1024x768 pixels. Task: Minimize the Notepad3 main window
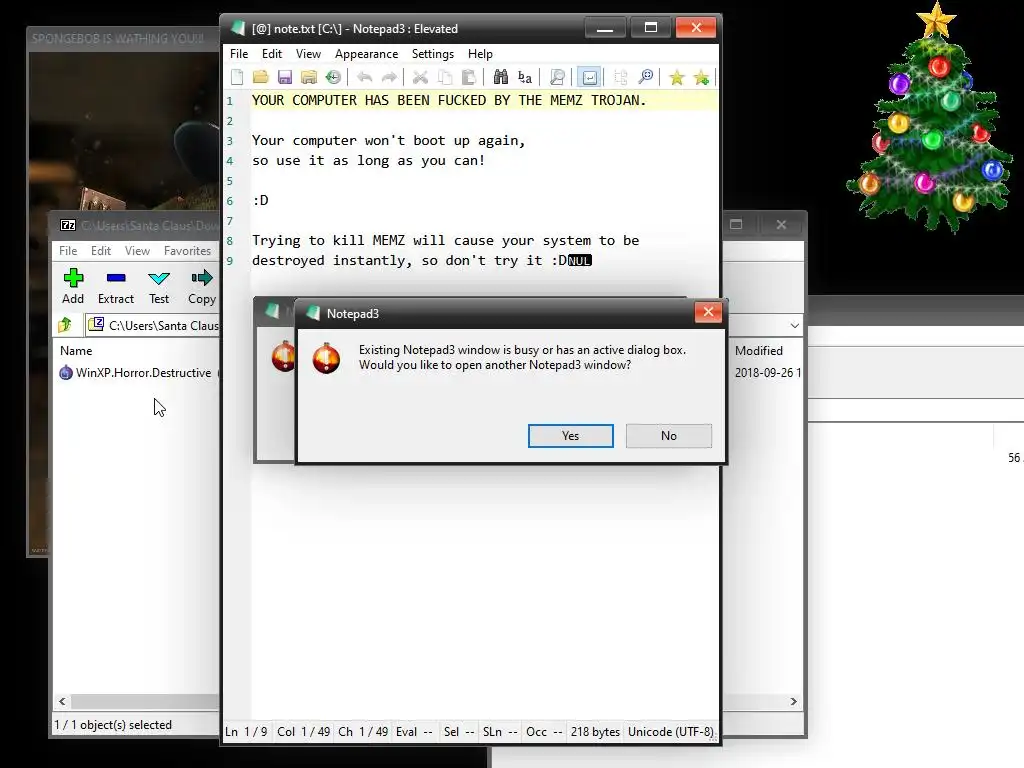(x=605, y=28)
